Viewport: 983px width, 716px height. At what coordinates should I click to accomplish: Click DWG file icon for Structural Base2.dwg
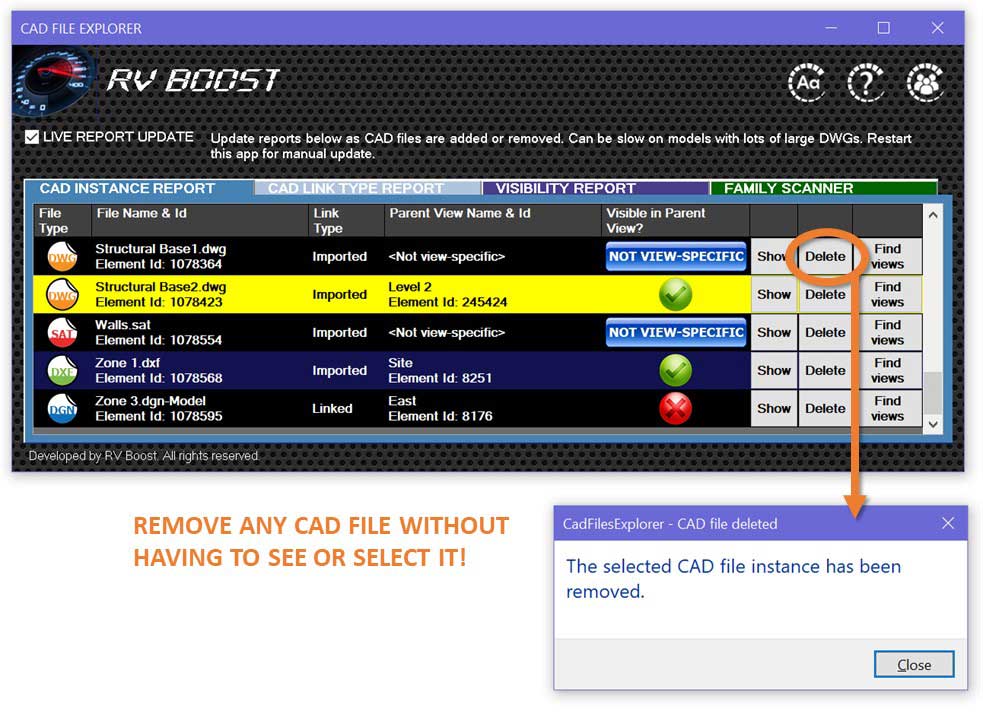tap(62, 295)
